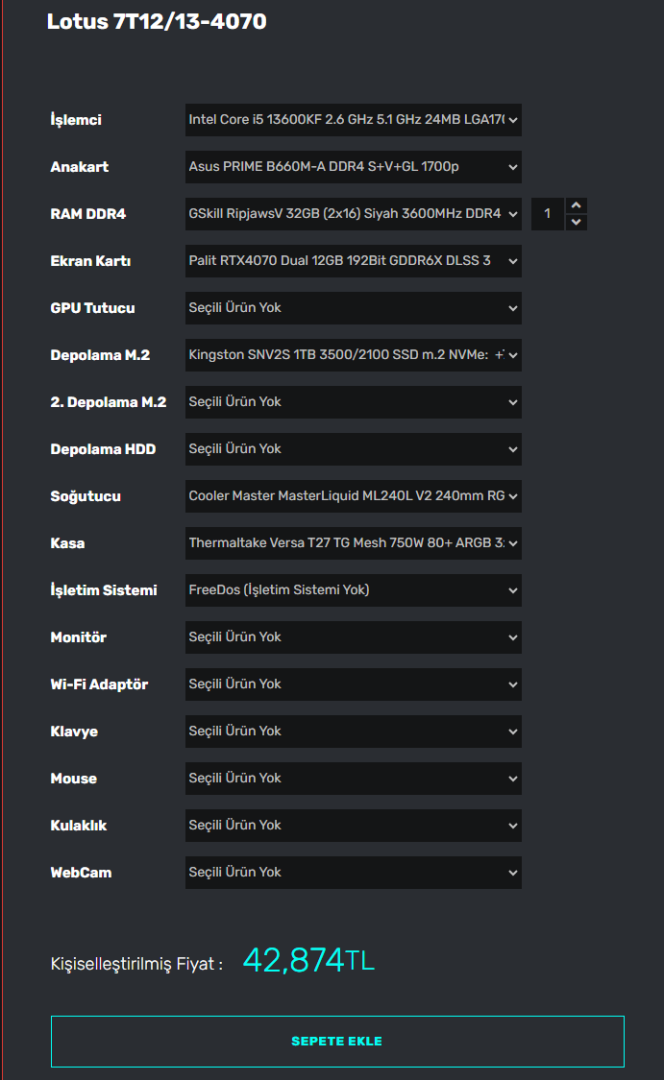Open the GPU Tutucu dropdown
Image resolution: width=664 pixels, height=1080 pixels.
pyautogui.click(x=353, y=308)
